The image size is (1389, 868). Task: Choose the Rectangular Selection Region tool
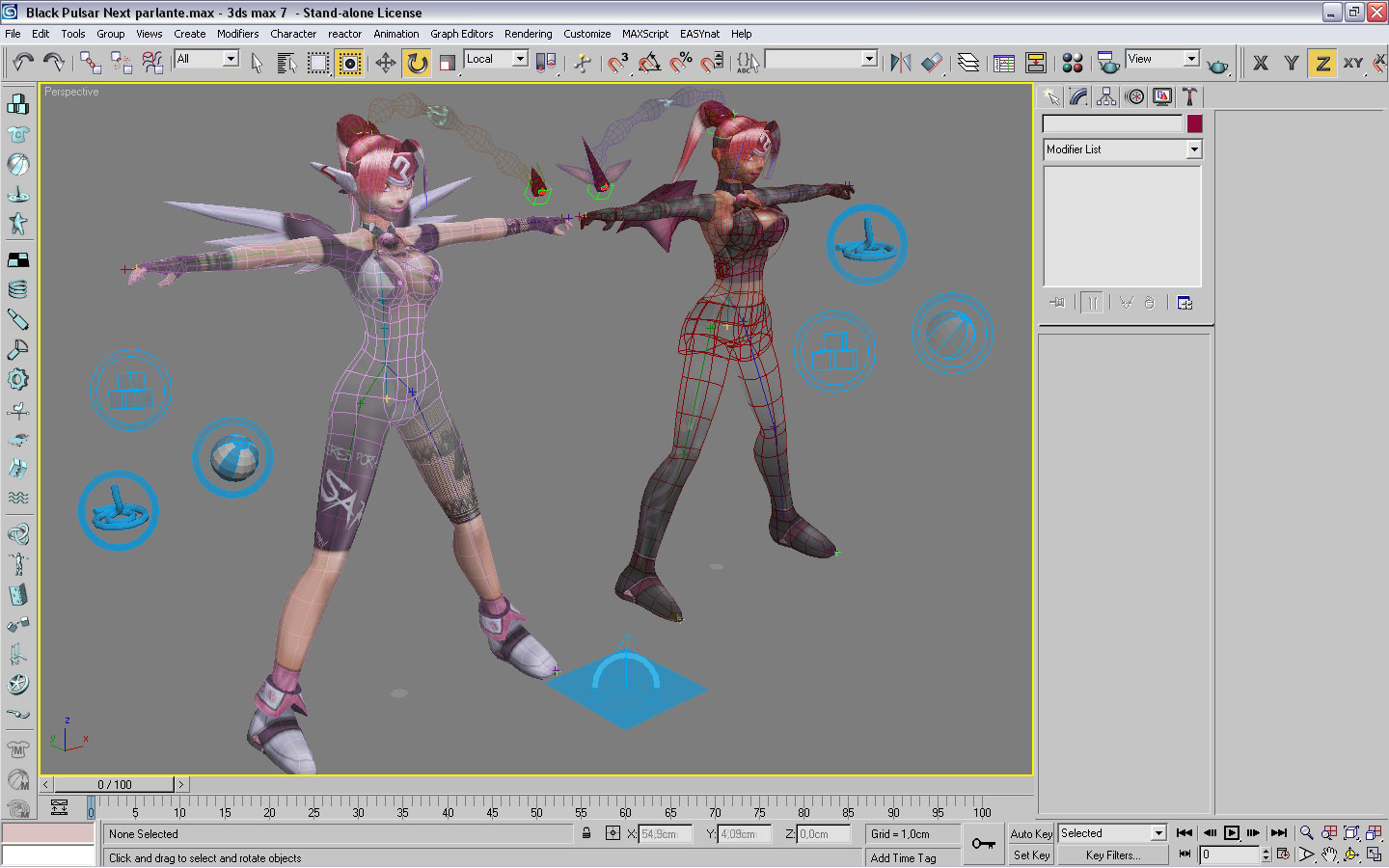tap(318, 63)
